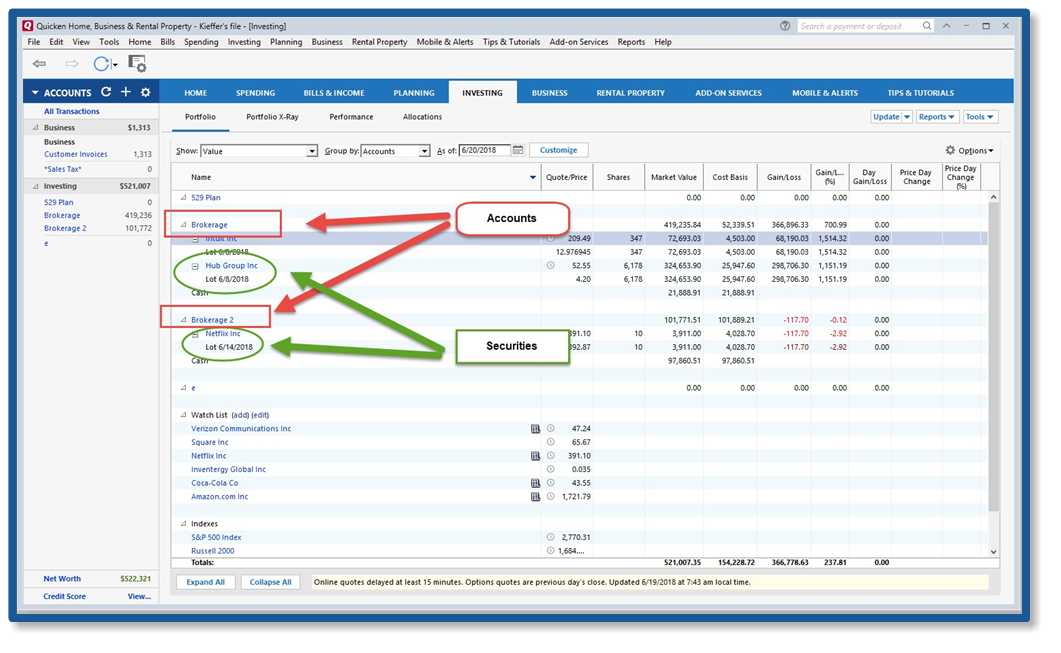
Task: Collapse the Hub Group Inc security
Action: (196, 266)
